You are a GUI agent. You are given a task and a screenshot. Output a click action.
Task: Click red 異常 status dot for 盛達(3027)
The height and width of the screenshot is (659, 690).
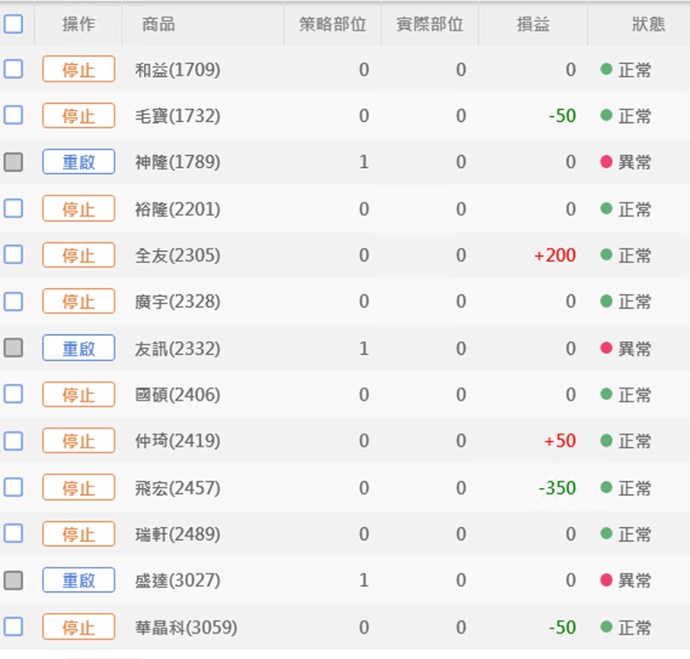pyautogui.click(x=606, y=580)
